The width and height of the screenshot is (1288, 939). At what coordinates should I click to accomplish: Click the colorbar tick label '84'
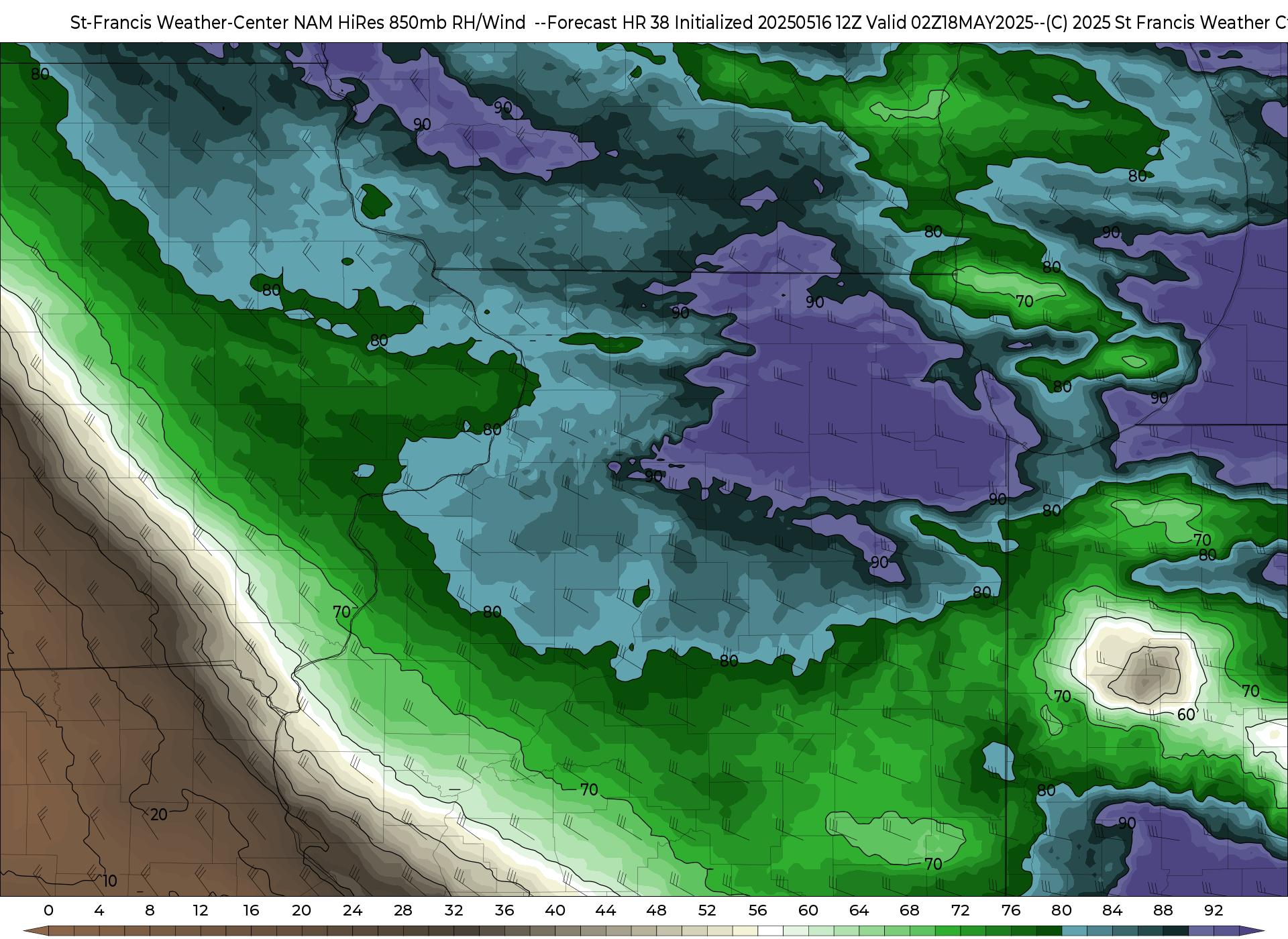click(1112, 911)
